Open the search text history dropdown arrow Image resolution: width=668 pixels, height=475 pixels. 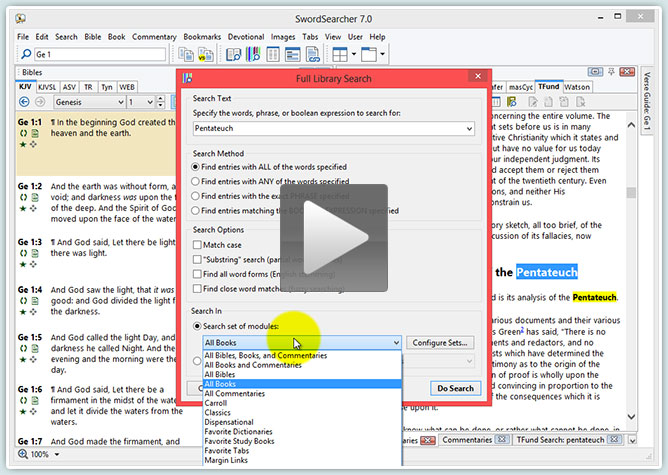pyautogui.click(x=469, y=129)
